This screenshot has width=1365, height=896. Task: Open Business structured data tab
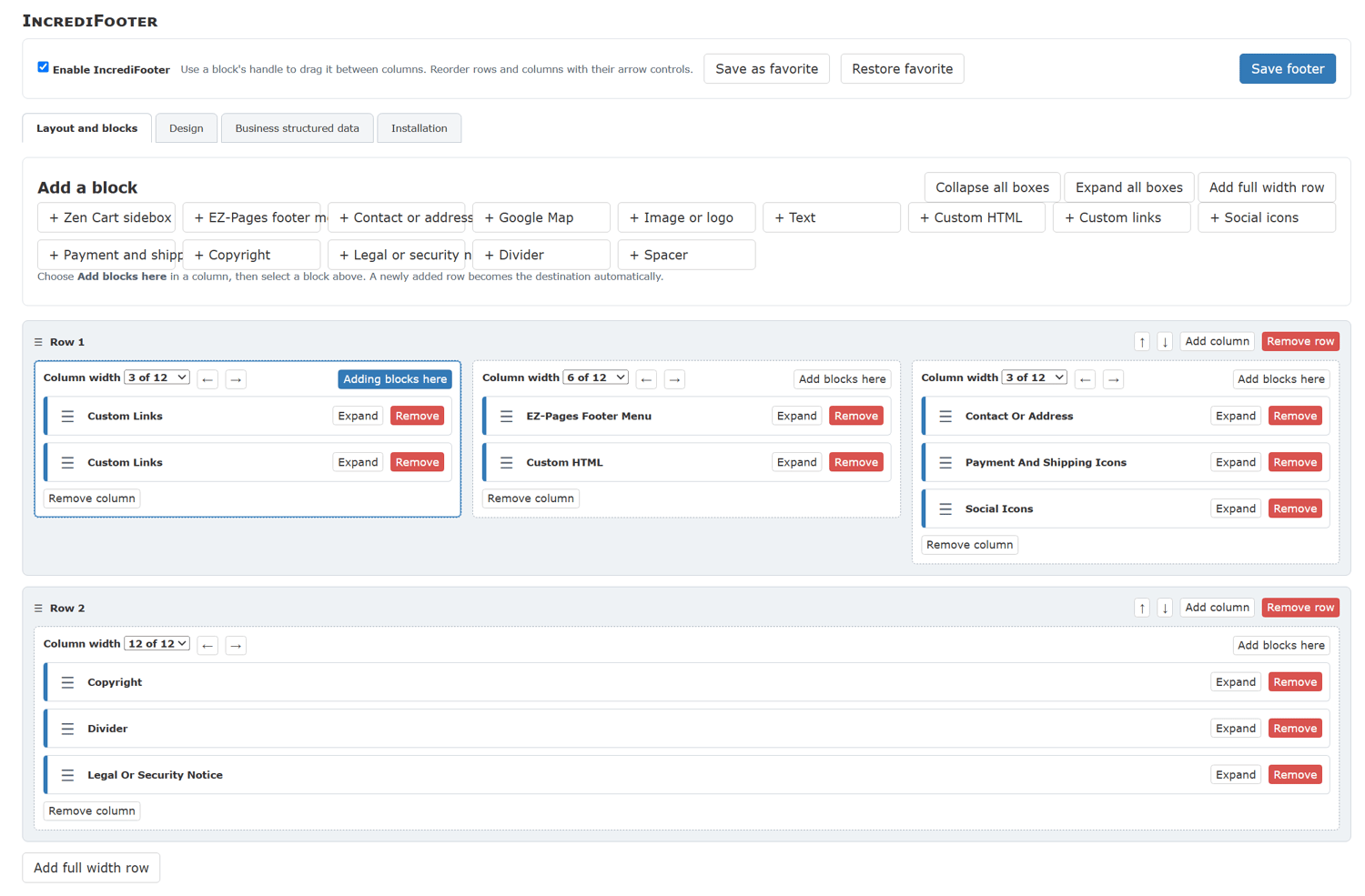(x=297, y=128)
